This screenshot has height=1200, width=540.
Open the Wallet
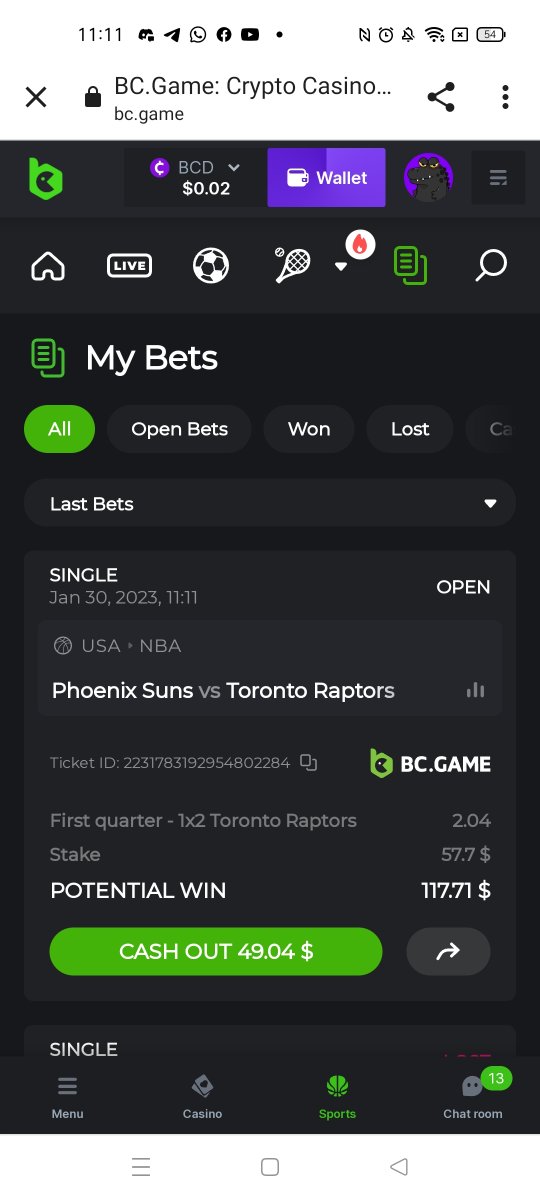pos(326,178)
